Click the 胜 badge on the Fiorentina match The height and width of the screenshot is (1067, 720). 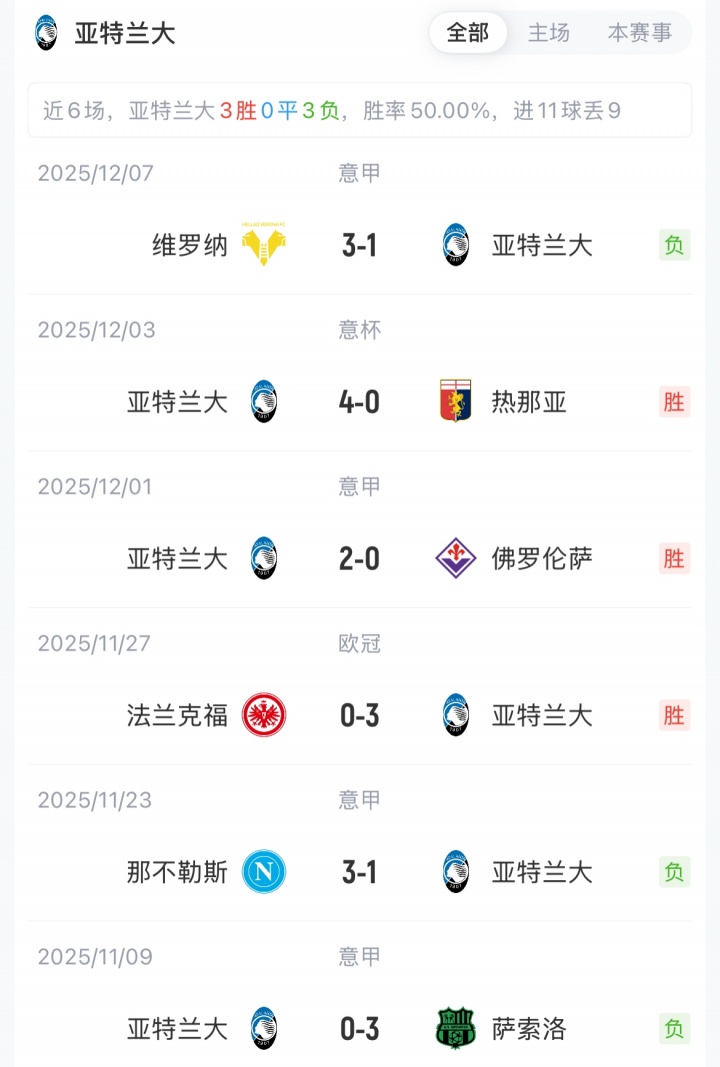[674, 558]
